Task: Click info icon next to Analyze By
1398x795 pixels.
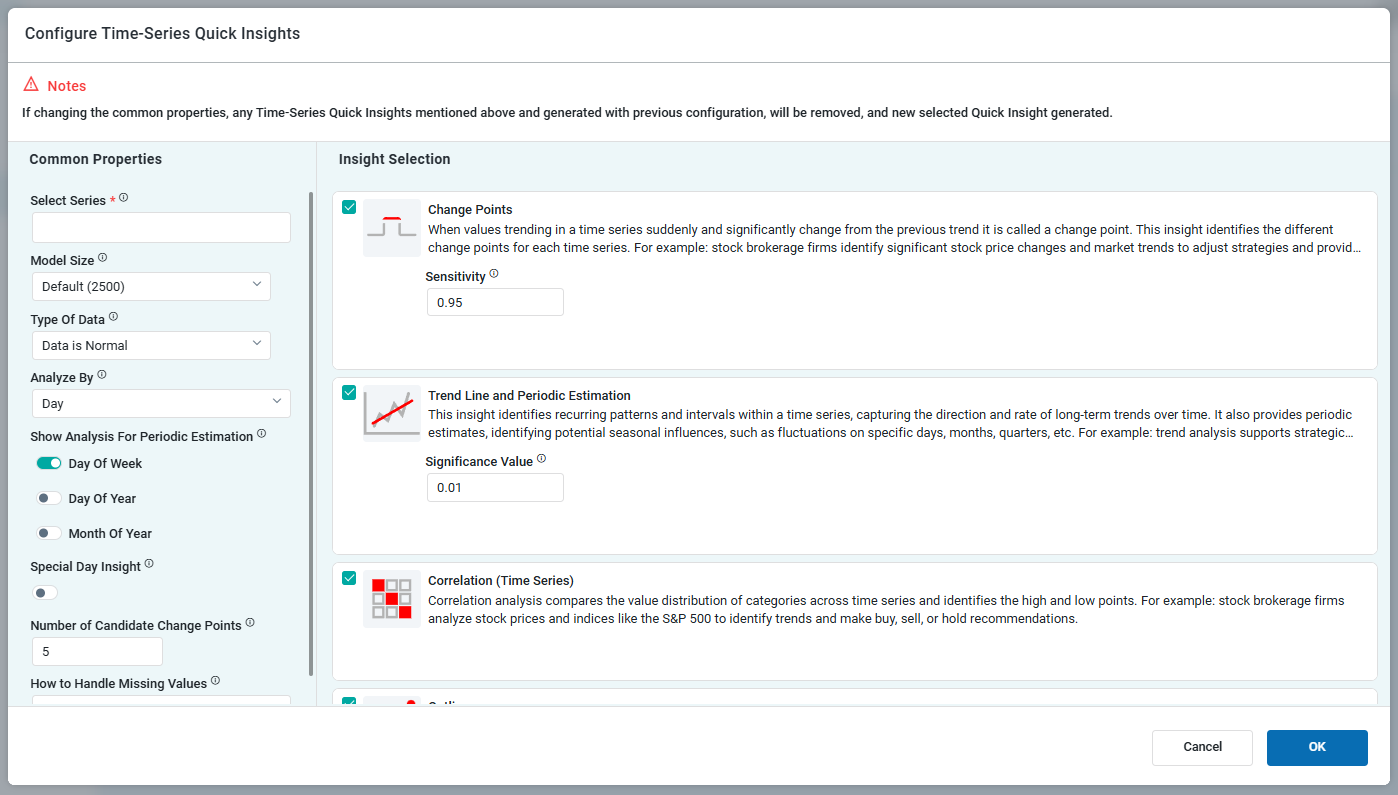Action: coord(102,375)
